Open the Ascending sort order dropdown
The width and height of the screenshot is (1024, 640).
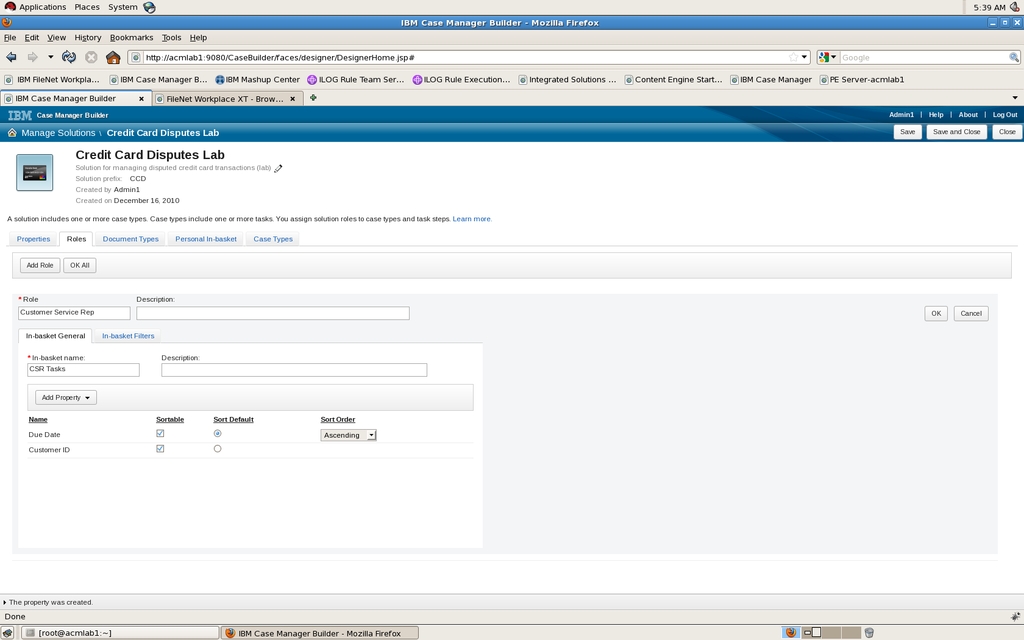point(348,435)
